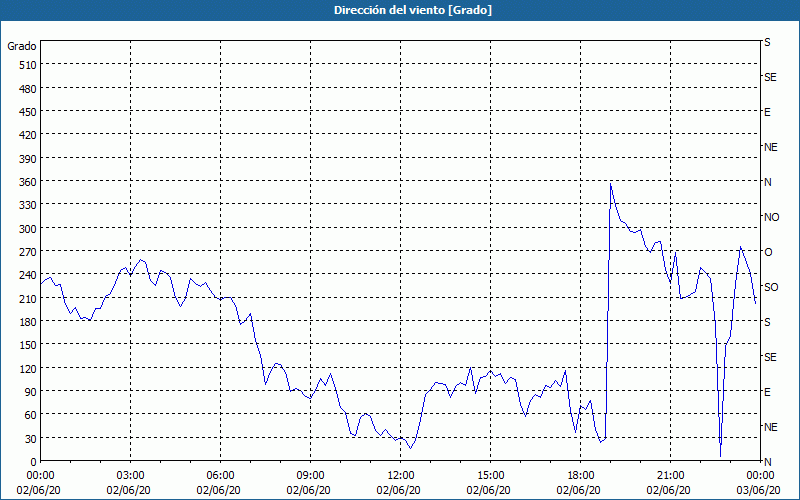Select the lower SE compass label near 120
The width and height of the screenshot is (800, 500).
(770, 357)
